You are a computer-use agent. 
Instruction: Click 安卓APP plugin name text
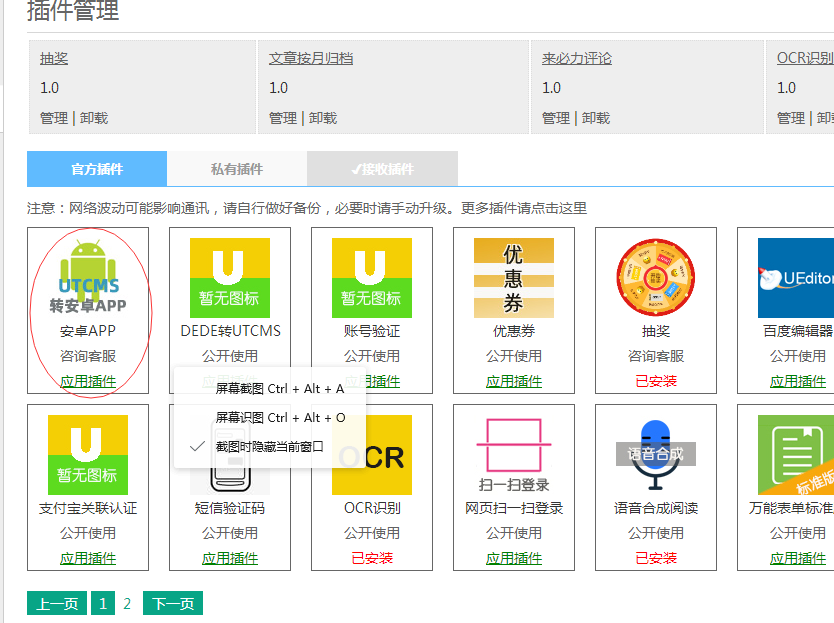click(x=88, y=331)
